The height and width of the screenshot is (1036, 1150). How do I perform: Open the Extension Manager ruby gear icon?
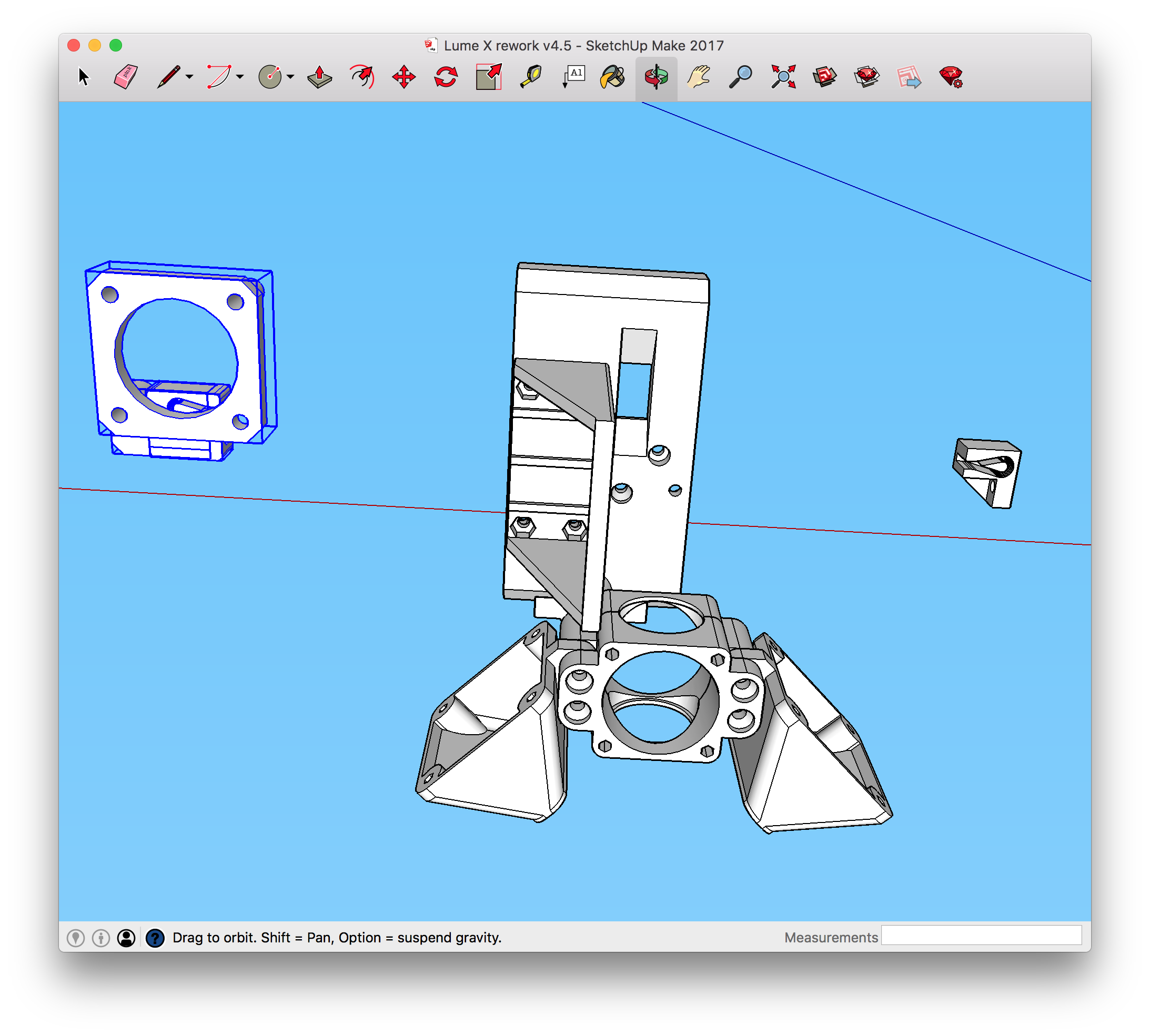click(x=951, y=77)
